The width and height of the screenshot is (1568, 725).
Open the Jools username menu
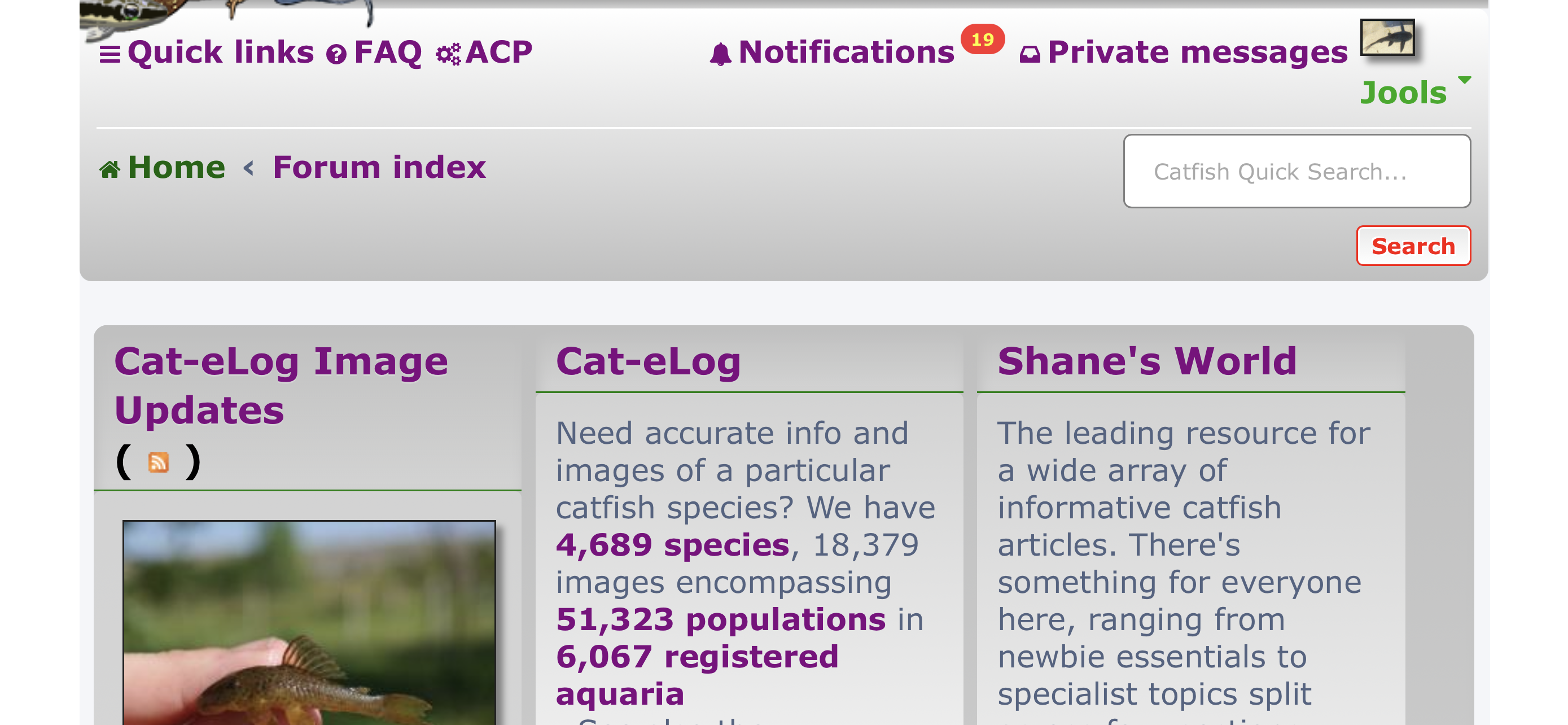[x=1403, y=93]
